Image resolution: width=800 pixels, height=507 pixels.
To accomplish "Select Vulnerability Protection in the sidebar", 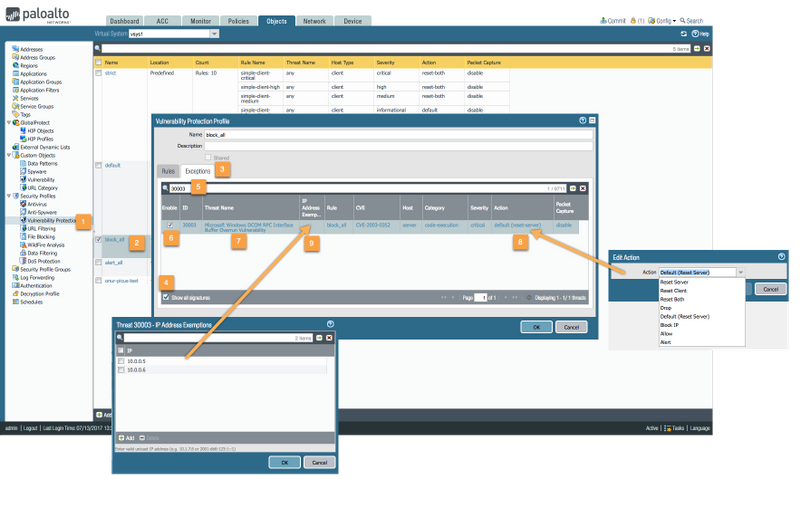I will click(51, 220).
